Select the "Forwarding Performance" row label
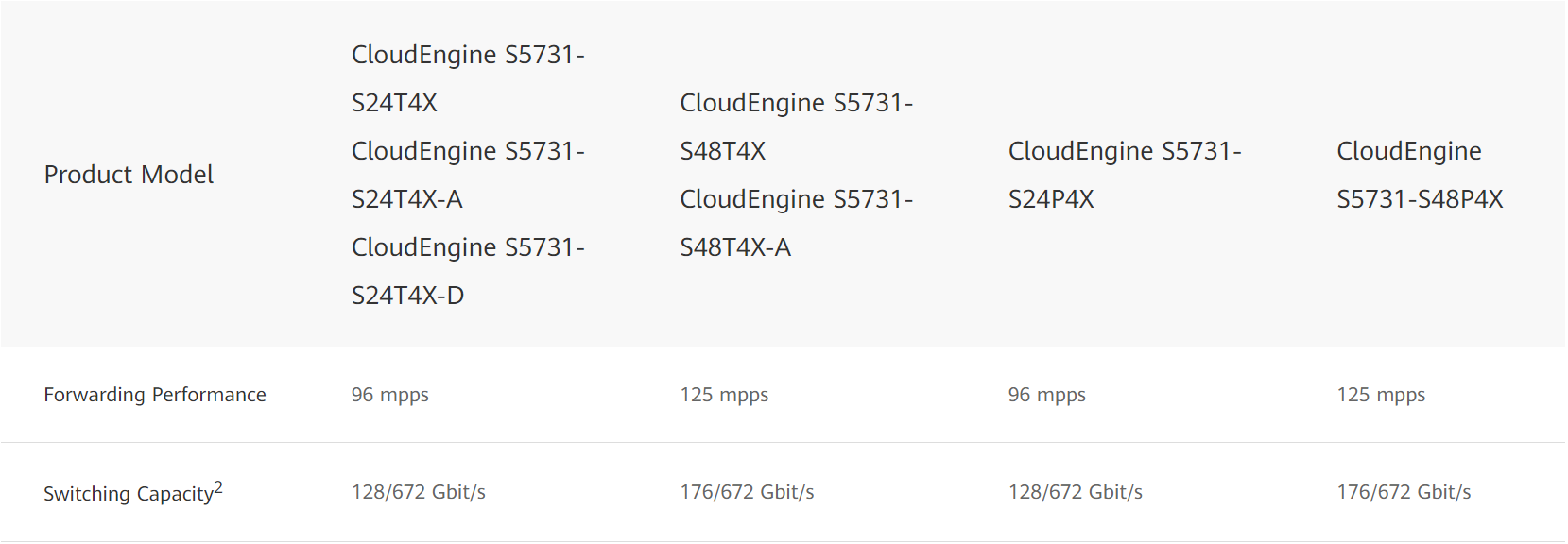Viewport: 1568px width, 544px height. [155, 395]
